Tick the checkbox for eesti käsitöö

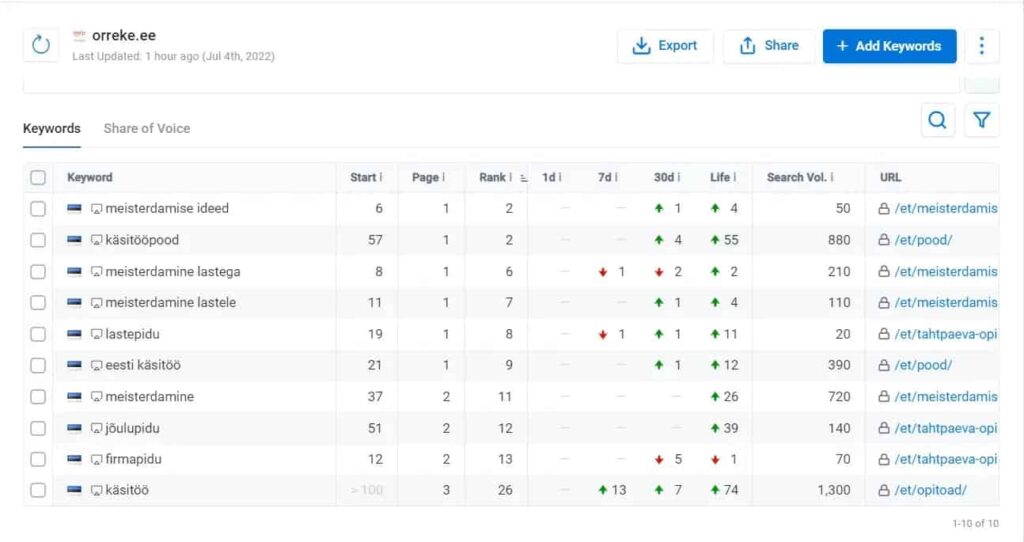(x=38, y=365)
